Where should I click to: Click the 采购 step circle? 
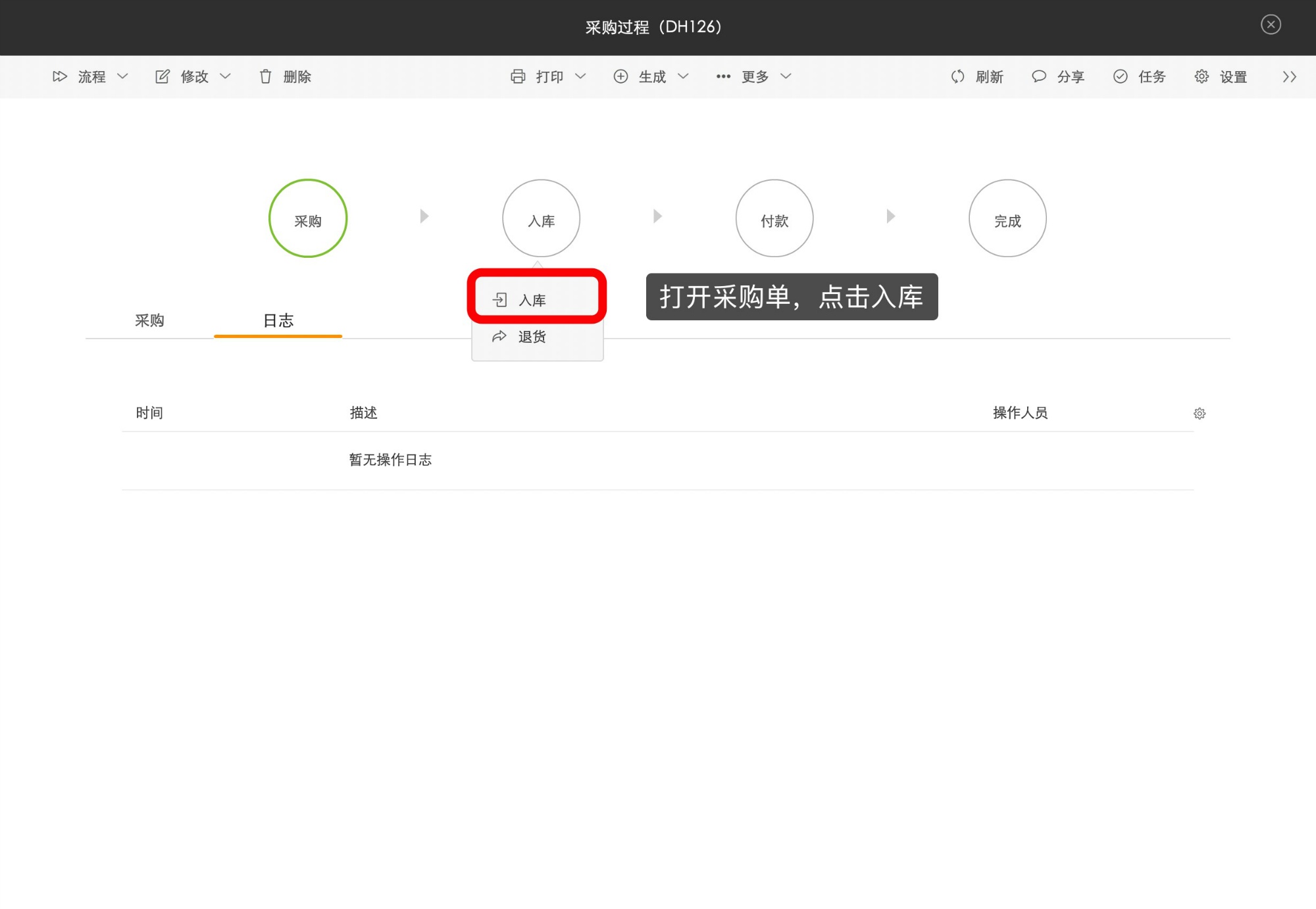(x=308, y=218)
